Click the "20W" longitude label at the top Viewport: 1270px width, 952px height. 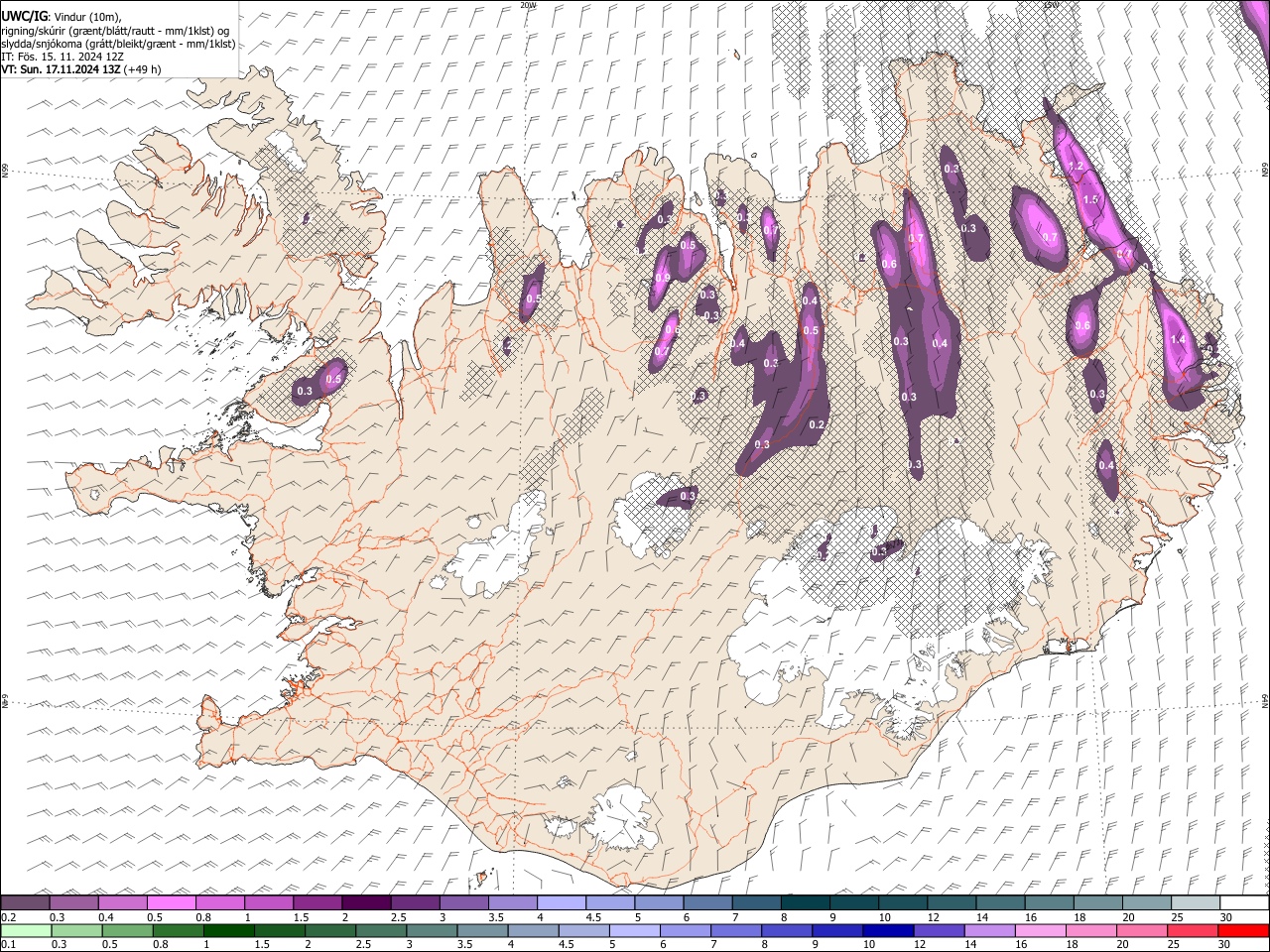coord(528,5)
